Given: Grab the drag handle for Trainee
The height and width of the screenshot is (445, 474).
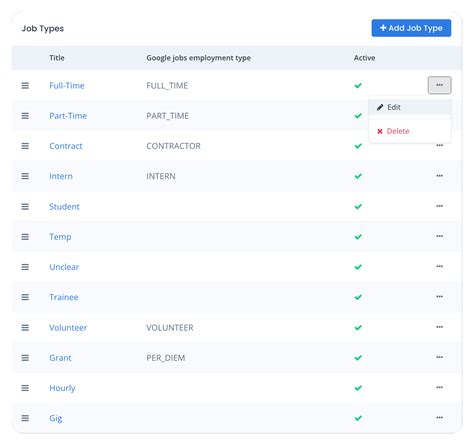Looking at the screenshot, I should click(x=25, y=297).
